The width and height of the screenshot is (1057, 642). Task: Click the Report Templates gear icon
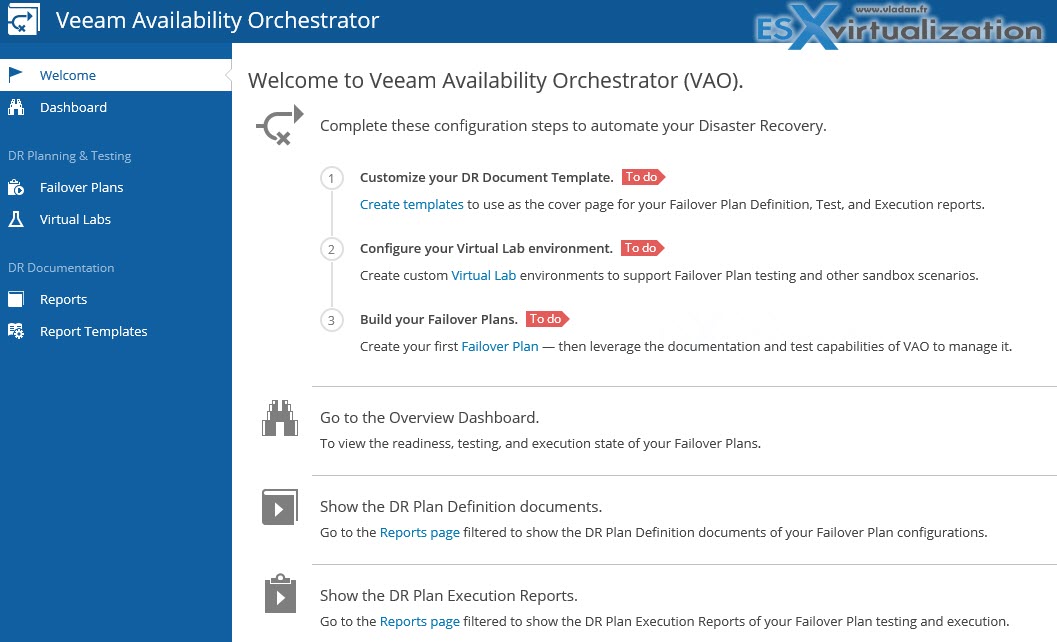(x=16, y=331)
